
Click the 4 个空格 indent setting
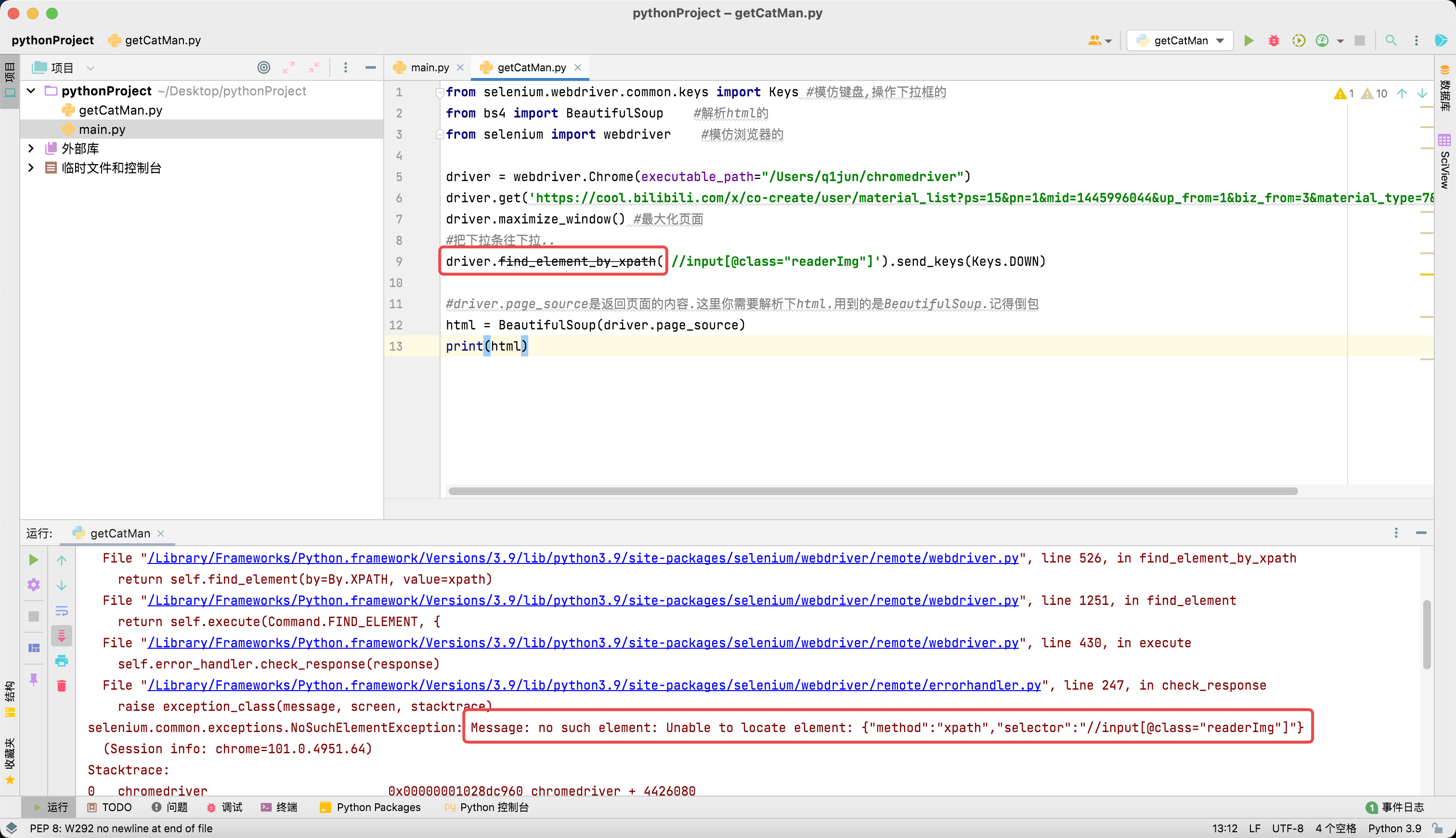[1335, 828]
